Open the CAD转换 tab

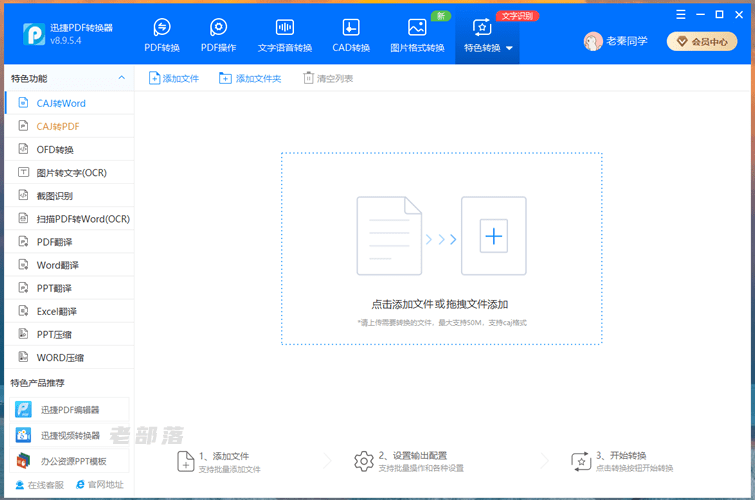coord(351,35)
